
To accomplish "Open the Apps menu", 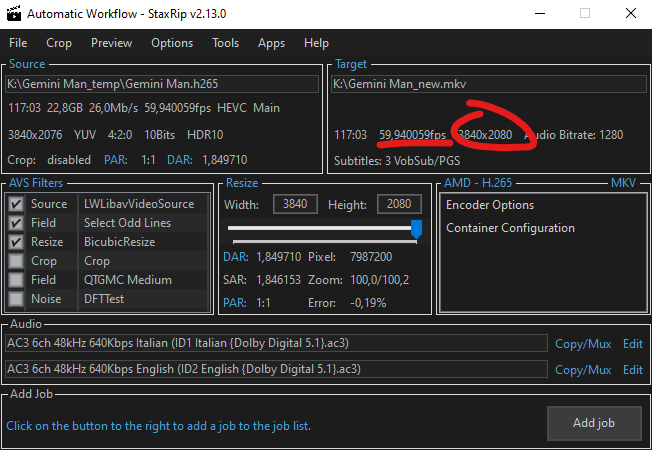I will coord(271,43).
